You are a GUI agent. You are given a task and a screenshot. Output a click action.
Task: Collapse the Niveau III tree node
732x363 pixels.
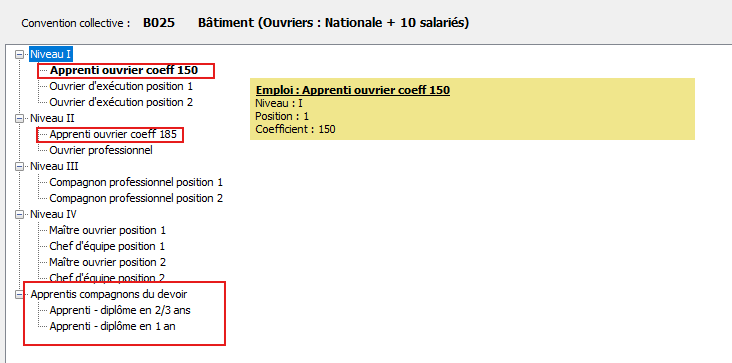coord(19,167)
